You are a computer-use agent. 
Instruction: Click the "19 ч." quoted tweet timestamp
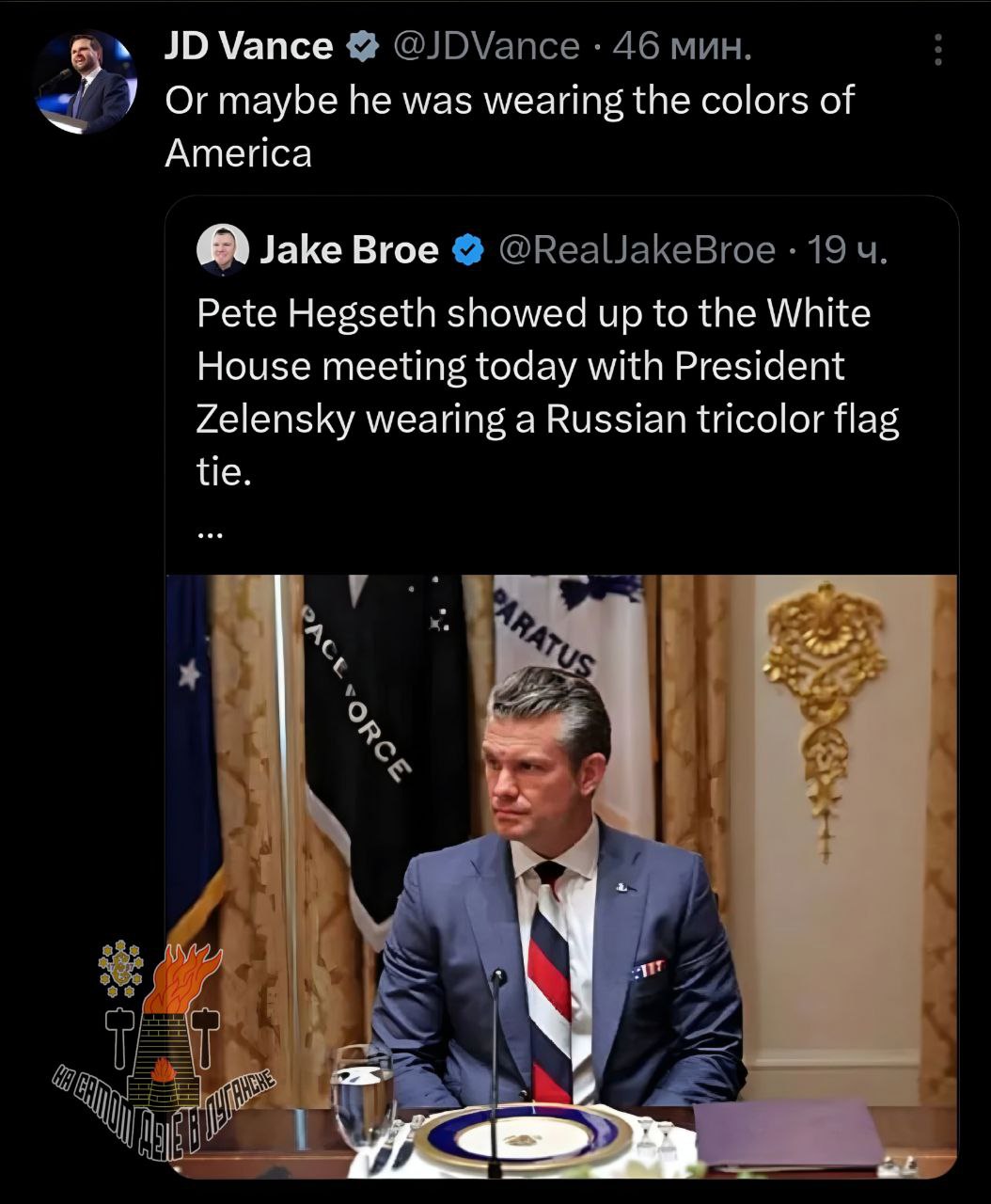[x=847, y=250]
